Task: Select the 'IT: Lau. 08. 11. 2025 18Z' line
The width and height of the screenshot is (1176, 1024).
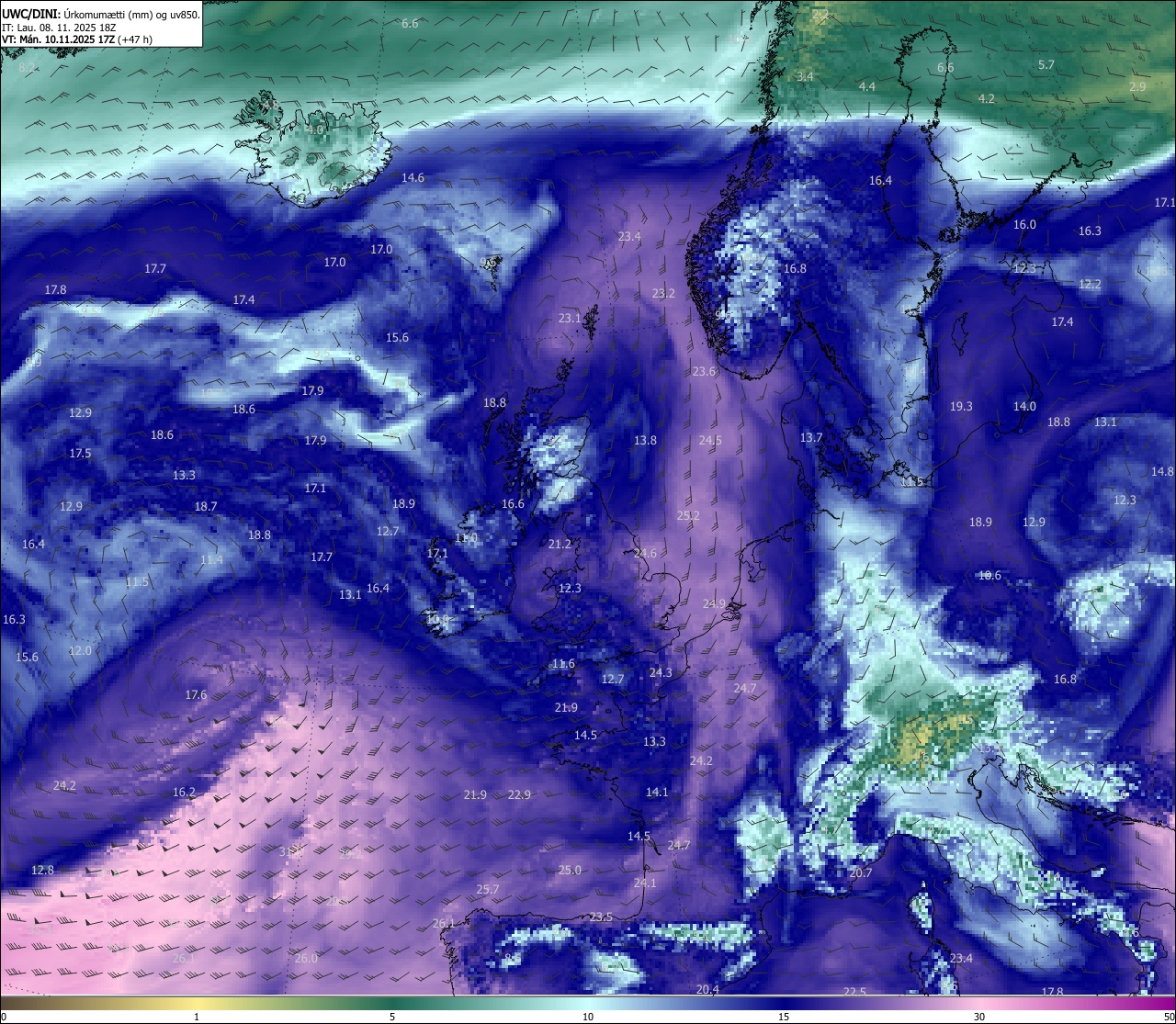Action: [x=59, y=28]
